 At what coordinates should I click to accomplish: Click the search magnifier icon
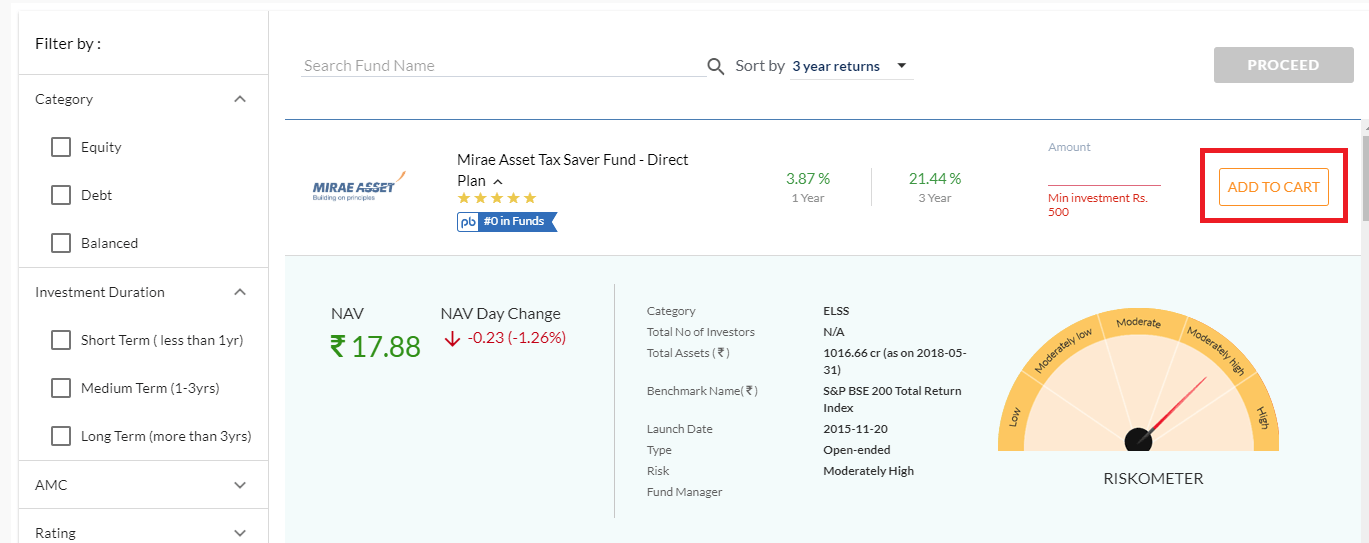click(716, 67)
